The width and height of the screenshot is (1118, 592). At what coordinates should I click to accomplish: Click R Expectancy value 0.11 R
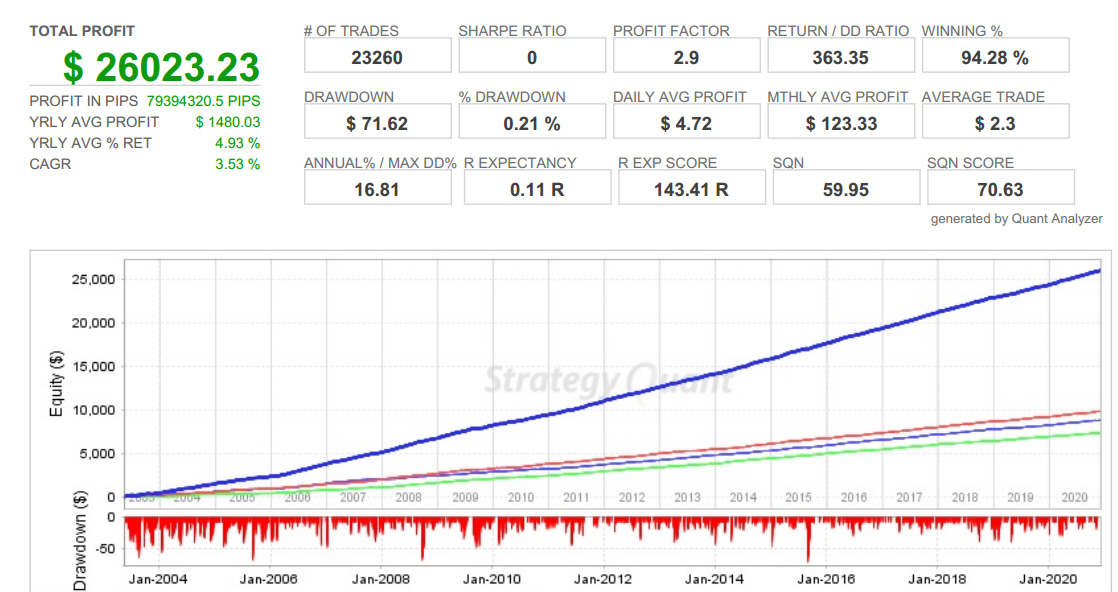pos(537,190)
